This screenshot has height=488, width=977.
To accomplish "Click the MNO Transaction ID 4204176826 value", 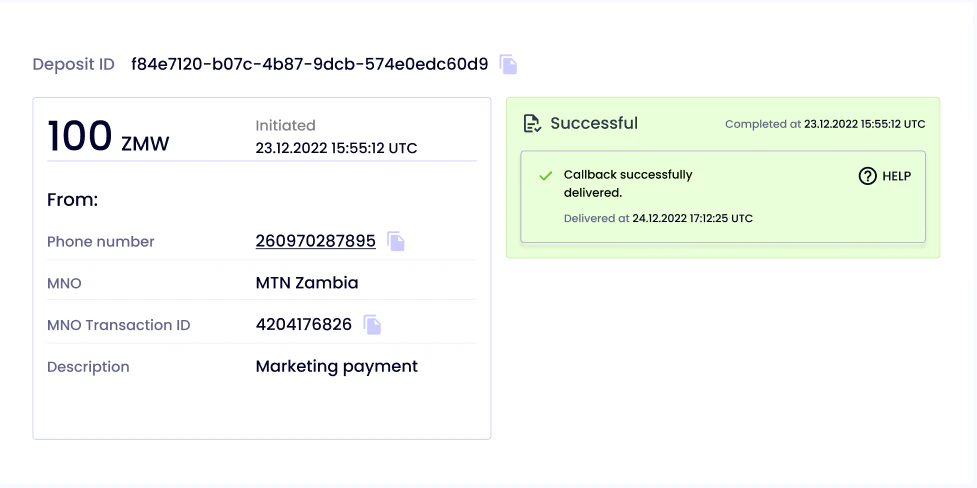I will pyautogui.click(x=303, y=325).
